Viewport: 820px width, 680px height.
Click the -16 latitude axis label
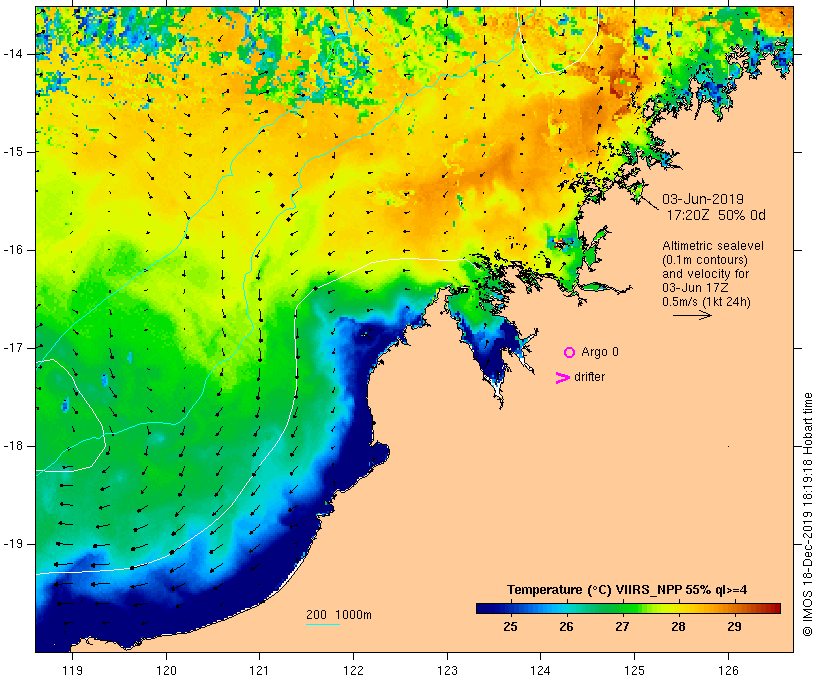pos(13,250)
